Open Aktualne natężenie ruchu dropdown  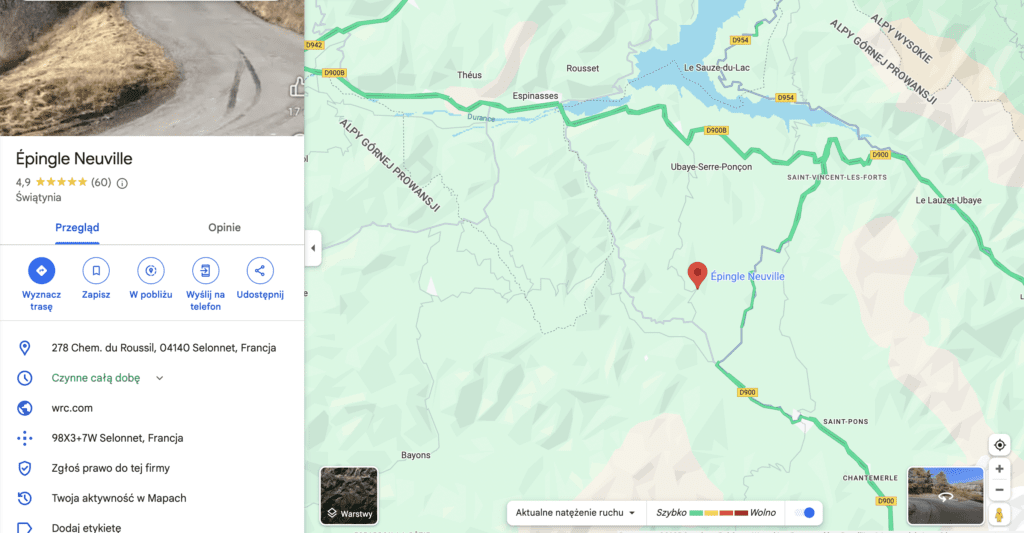click(575, 513)
